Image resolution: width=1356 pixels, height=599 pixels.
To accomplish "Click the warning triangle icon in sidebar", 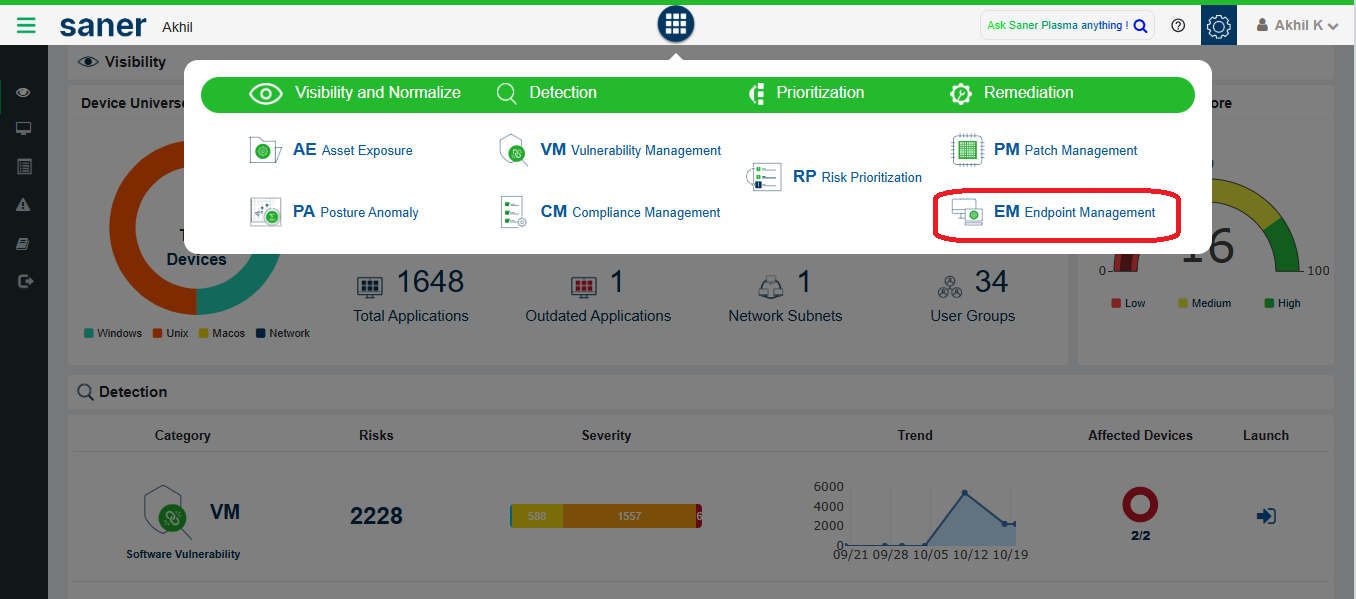I will pos(24,205).
